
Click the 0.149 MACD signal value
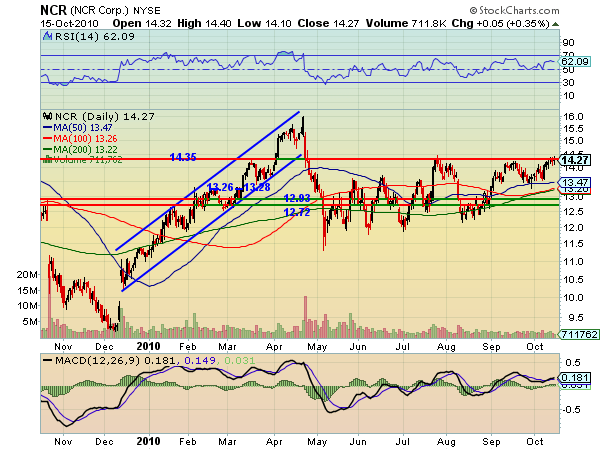tap(200, 360)
